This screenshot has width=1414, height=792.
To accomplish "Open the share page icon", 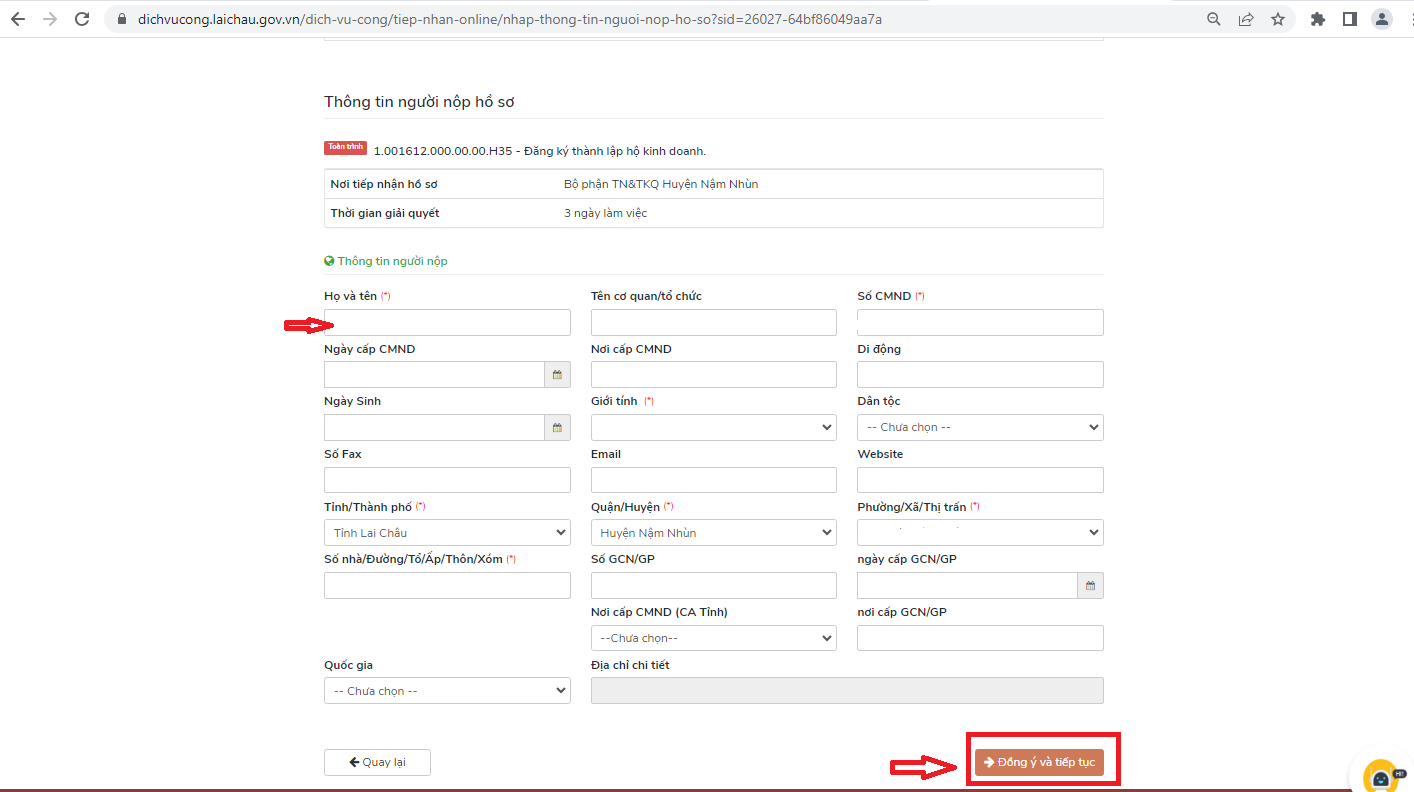I will coord(1245,19).
